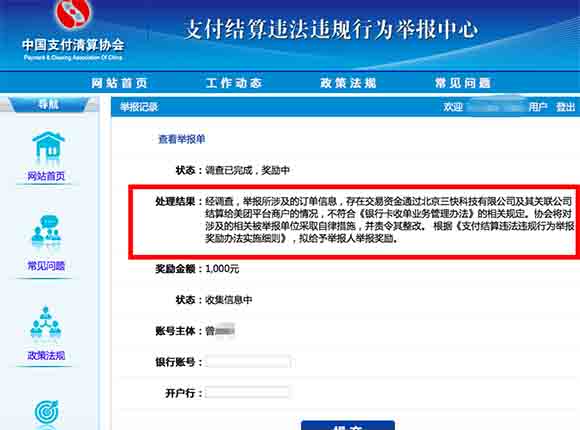Select 常见问题 in the top navigation bar

463,83
